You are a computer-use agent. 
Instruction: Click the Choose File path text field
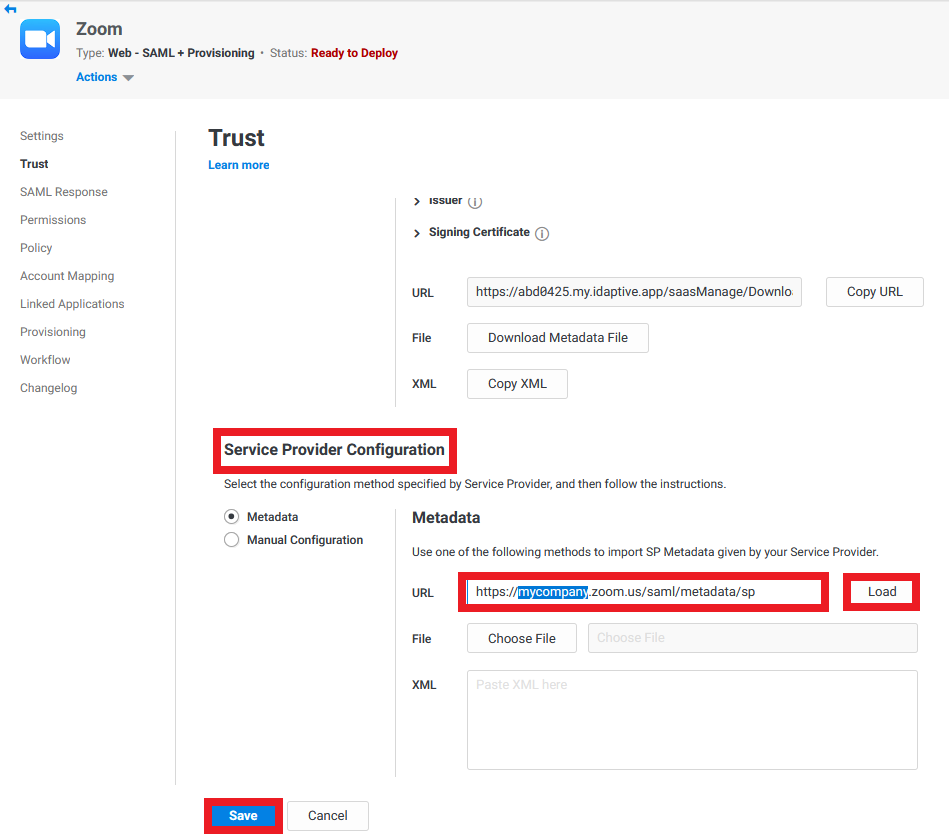pyautogui.click(x=752, y=638)
